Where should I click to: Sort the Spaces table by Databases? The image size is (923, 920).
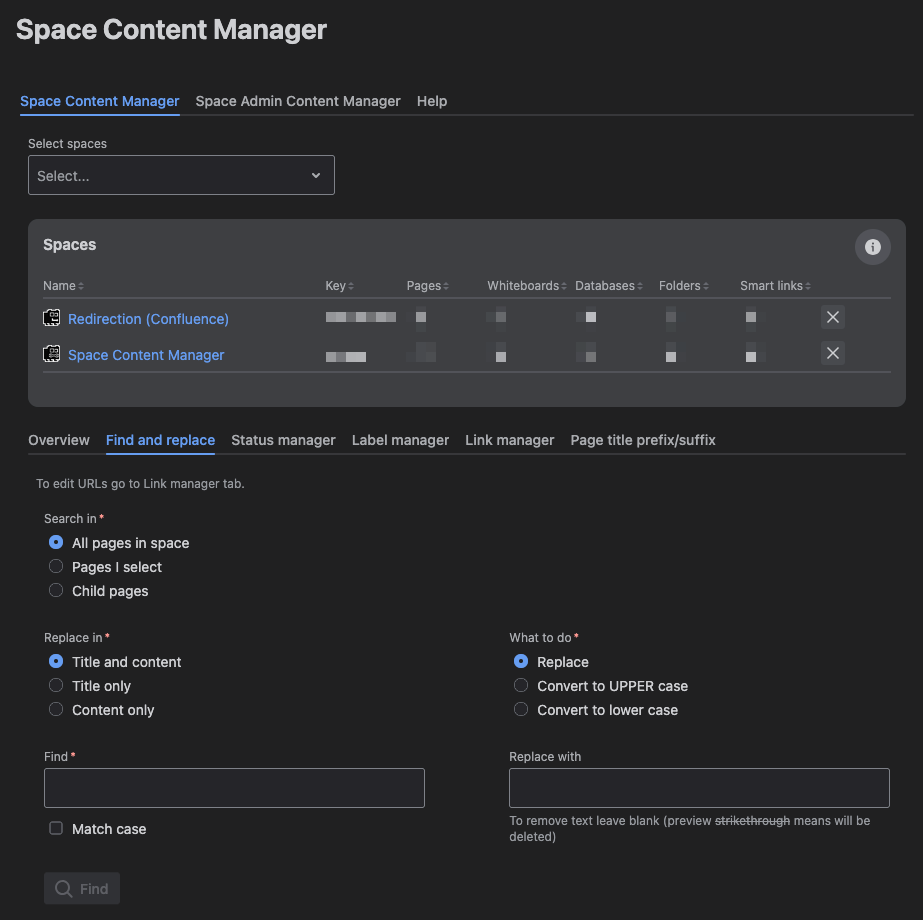coord(609,286)
